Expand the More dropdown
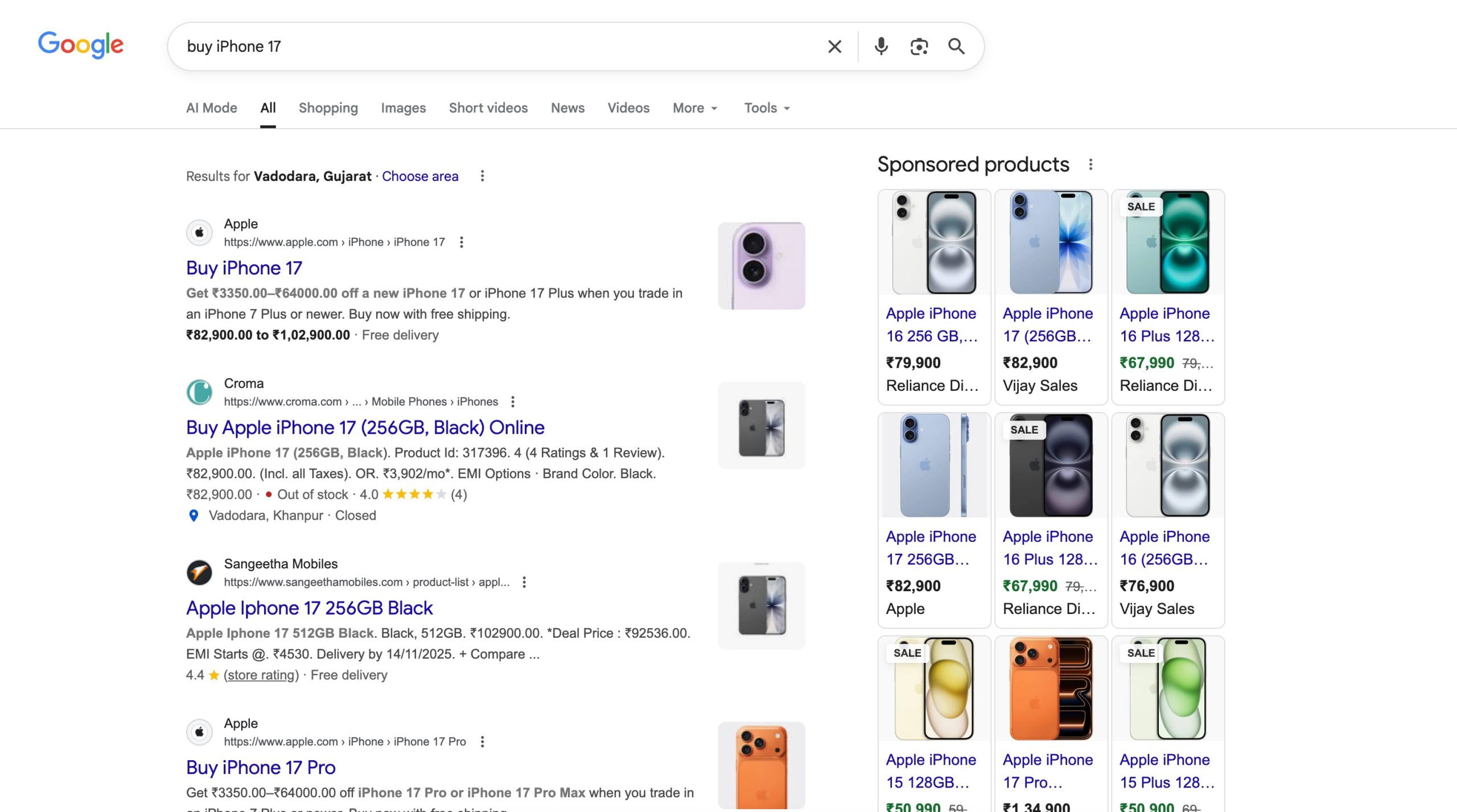Image resolution: width=1457 pixels, height=812 pixels. coord(694,108)
